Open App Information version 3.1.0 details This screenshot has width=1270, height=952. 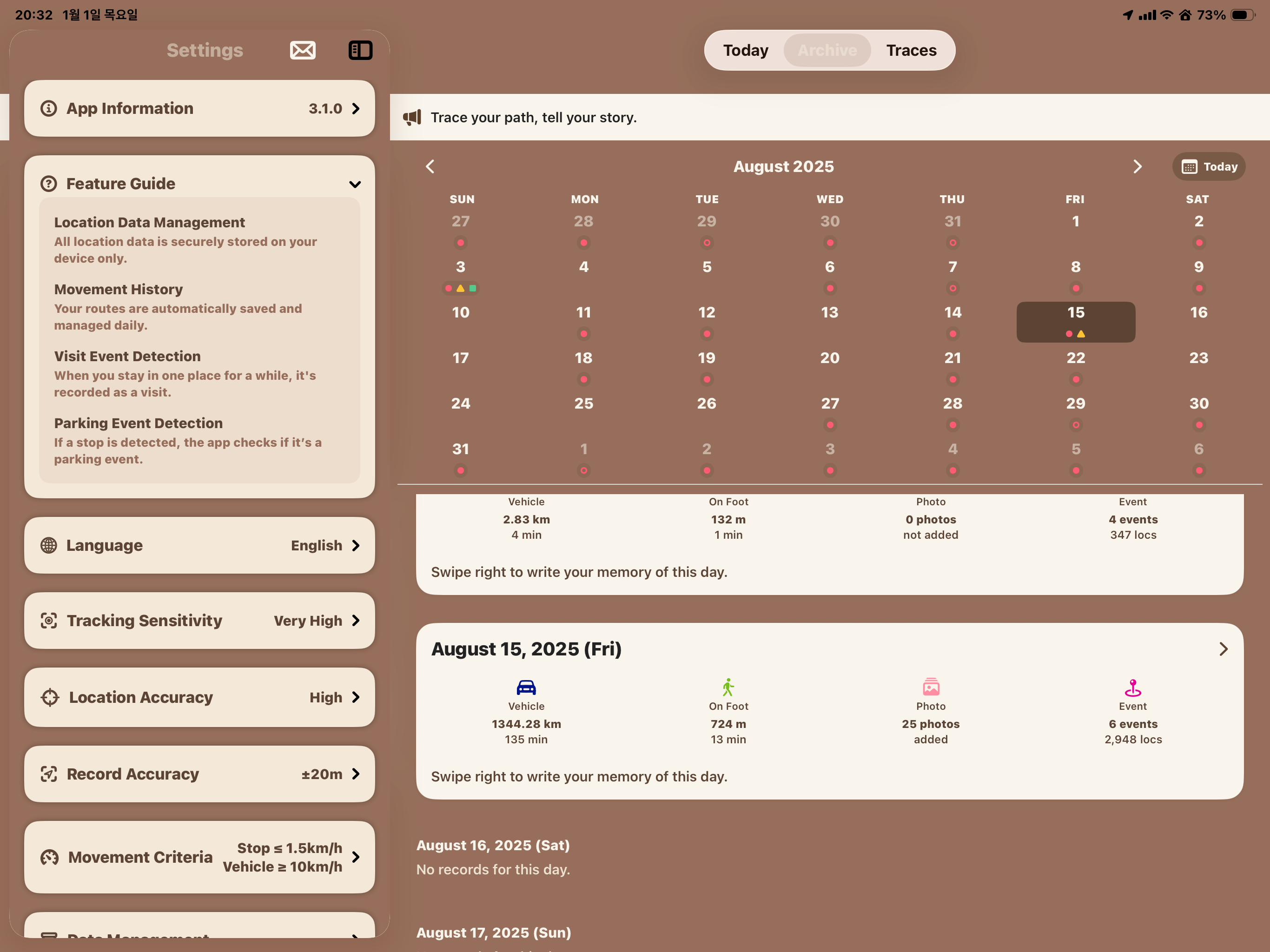(199, 108)
